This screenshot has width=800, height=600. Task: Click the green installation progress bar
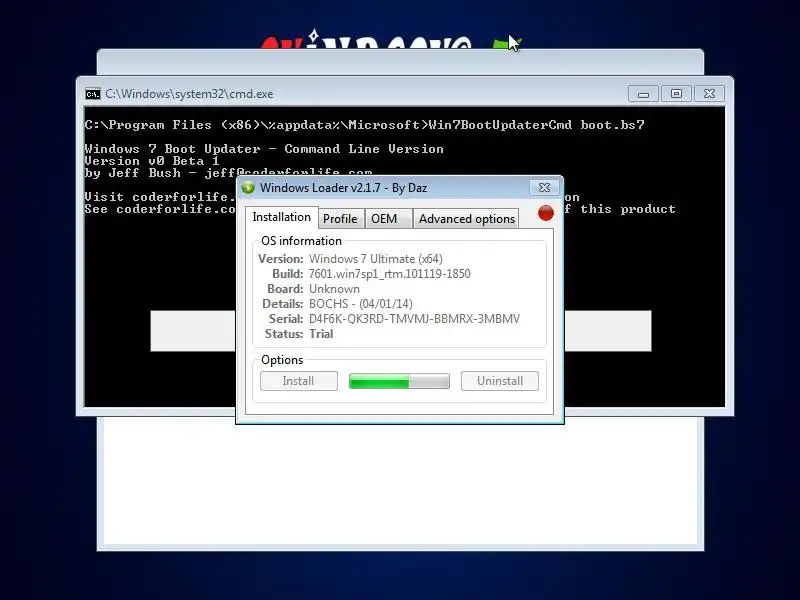[399, 381]
